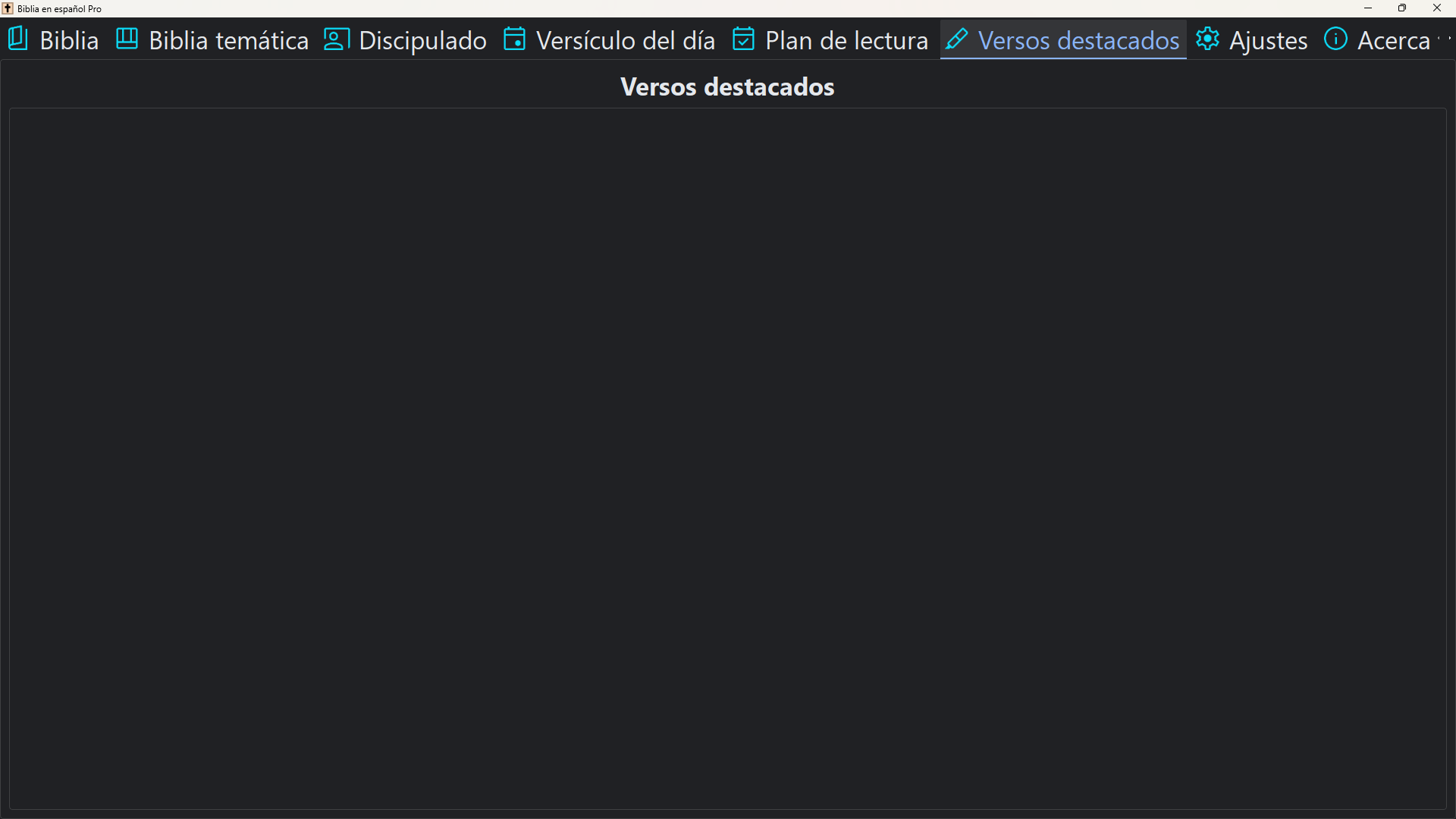Select the Biblia temática book icon
The image size is (1456, 819).
point(126,38)
